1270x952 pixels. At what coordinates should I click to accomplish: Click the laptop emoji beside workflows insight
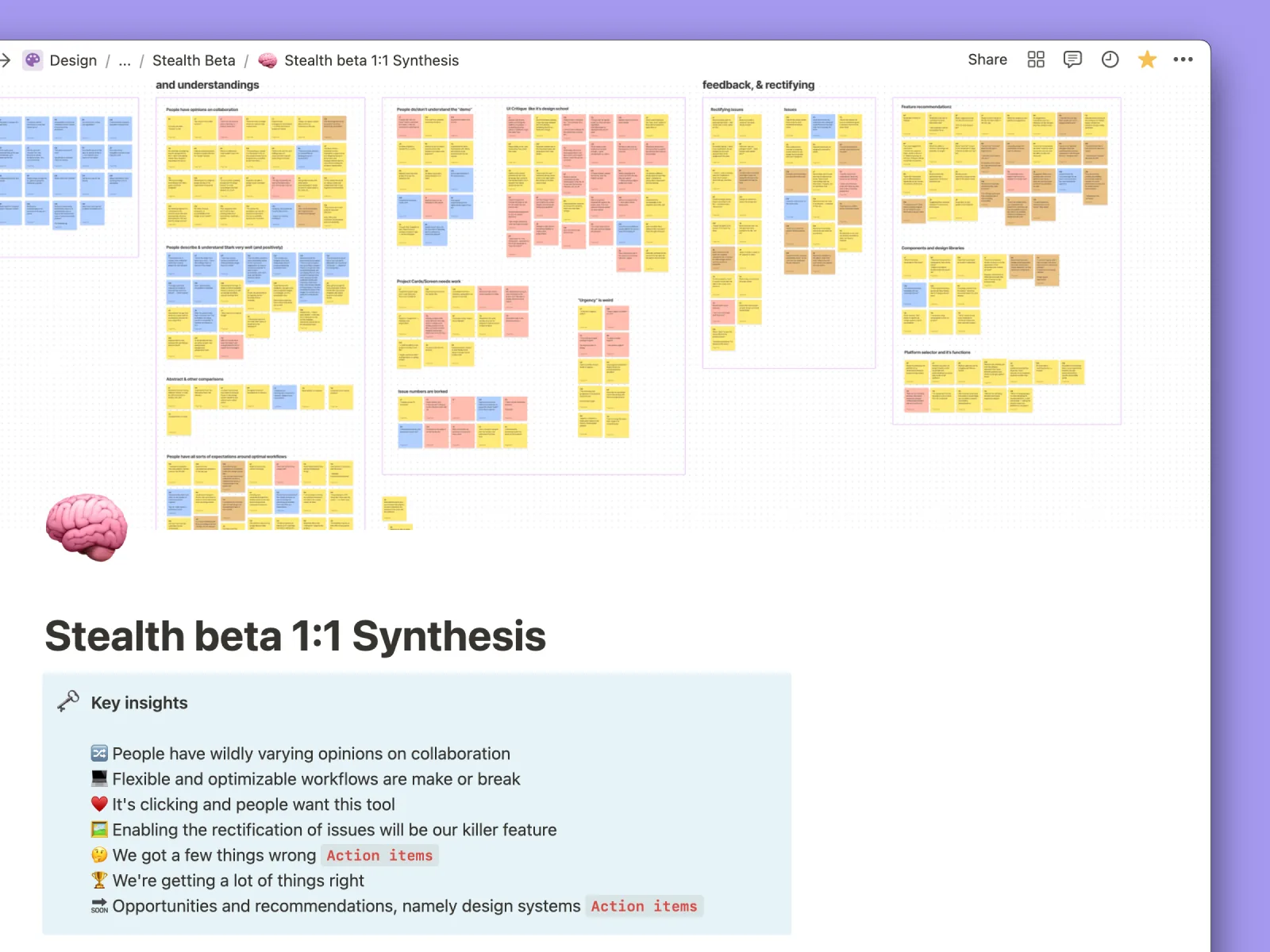click(99, 779)
